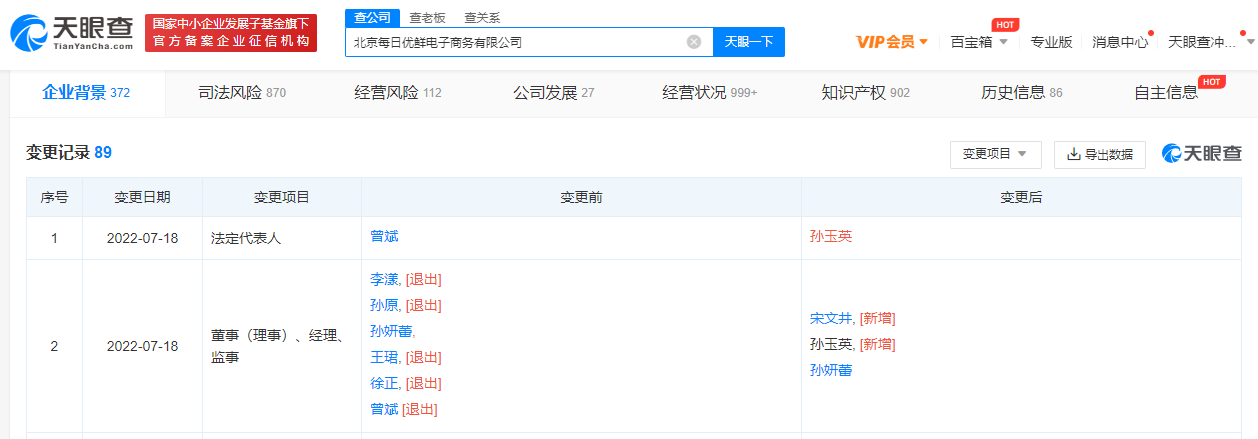Open the 徐正 person link

[x=385, y=383]
